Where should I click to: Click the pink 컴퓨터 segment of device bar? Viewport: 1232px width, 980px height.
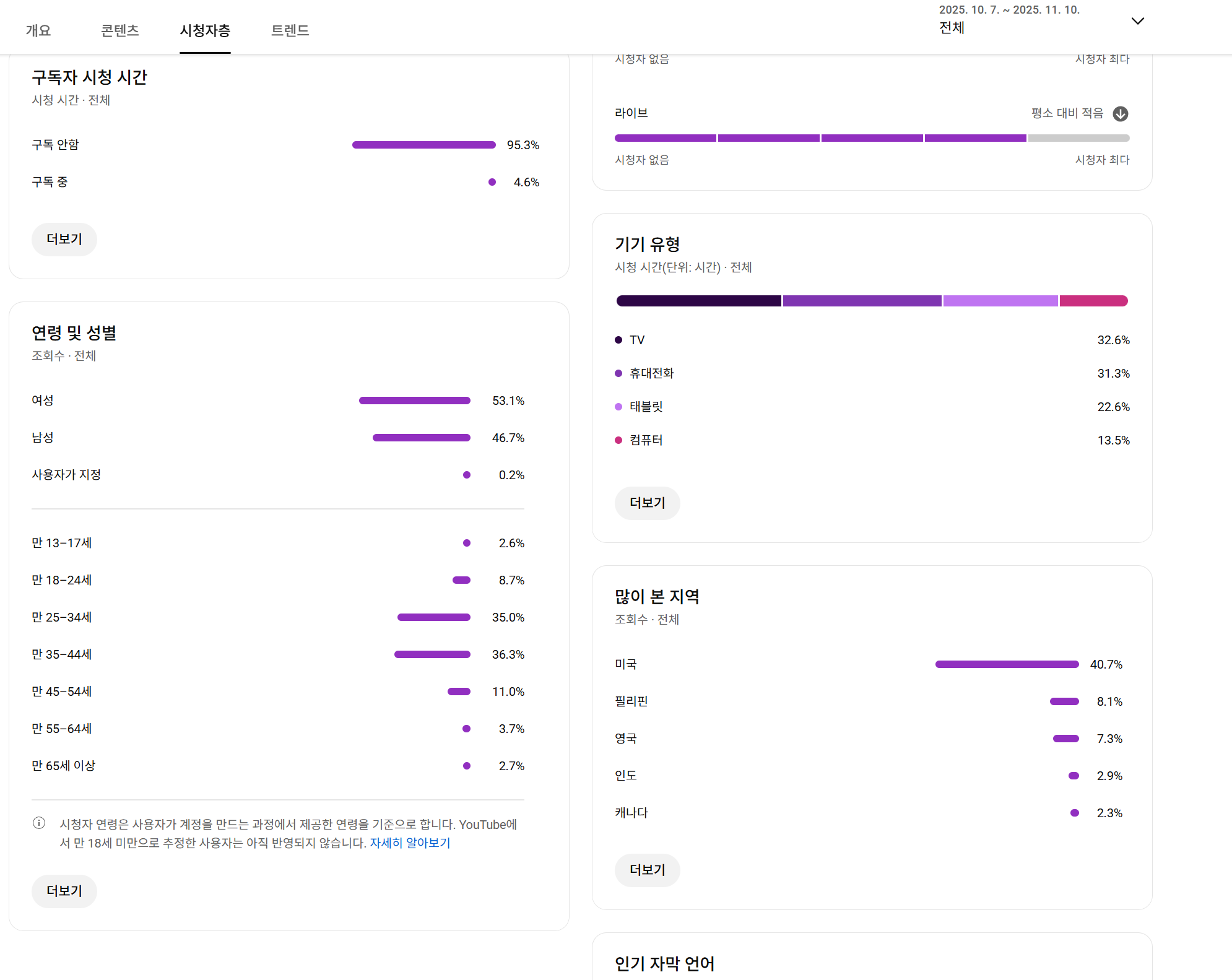tap(1093, 301)
